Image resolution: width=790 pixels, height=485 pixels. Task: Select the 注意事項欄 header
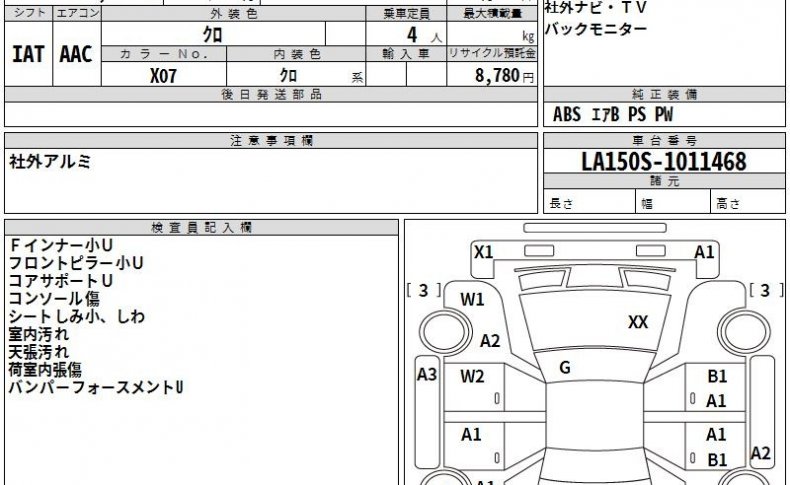pyautogui.click(x=271, y=141)
